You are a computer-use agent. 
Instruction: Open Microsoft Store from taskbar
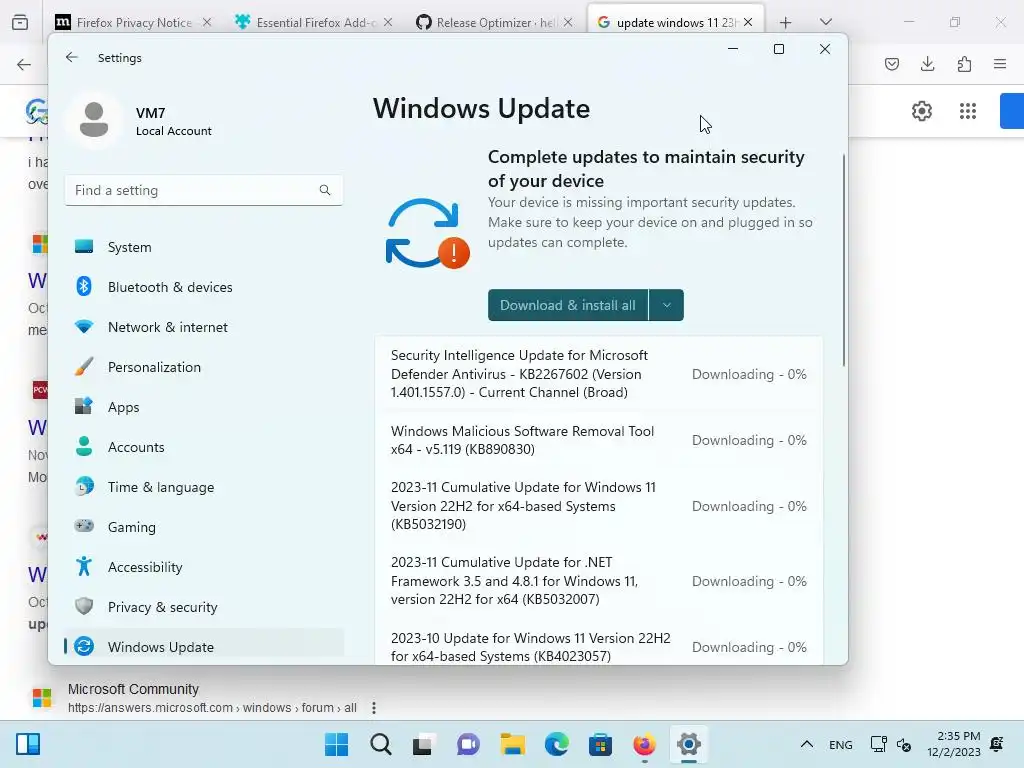pos(600,744)
